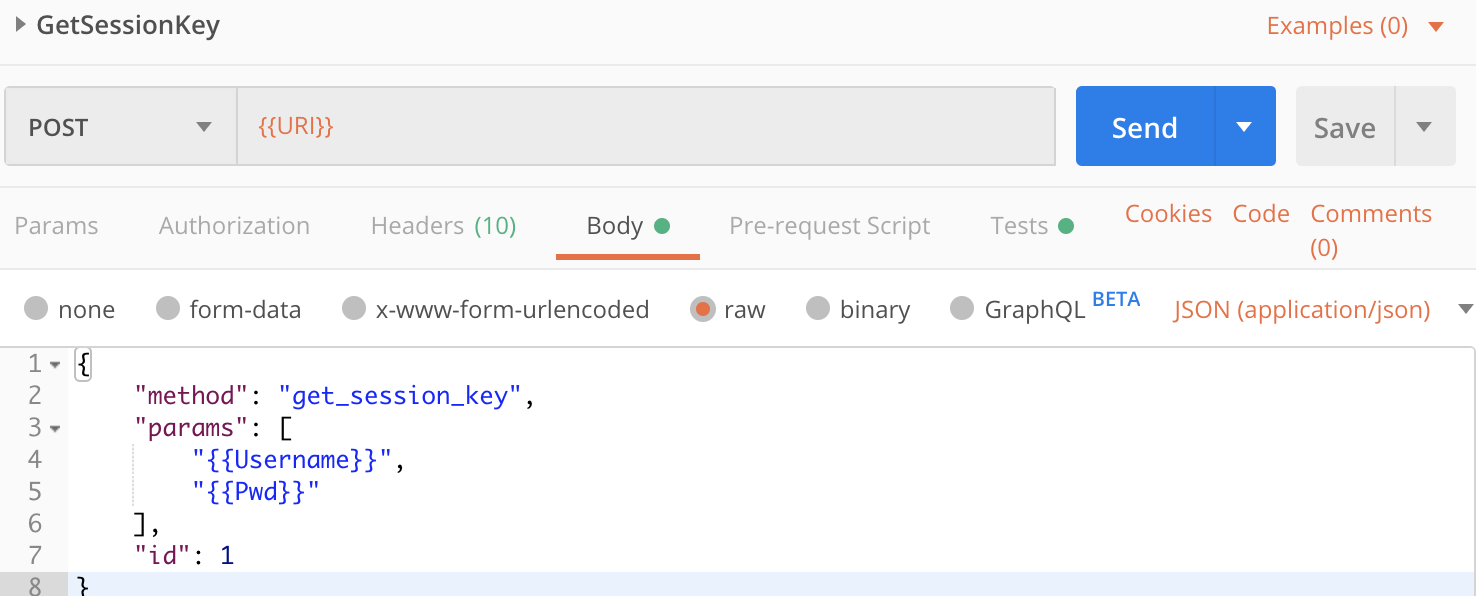Switch to the Tests tab
This screenshot has width=1476, height=596.
point(1030,226)
